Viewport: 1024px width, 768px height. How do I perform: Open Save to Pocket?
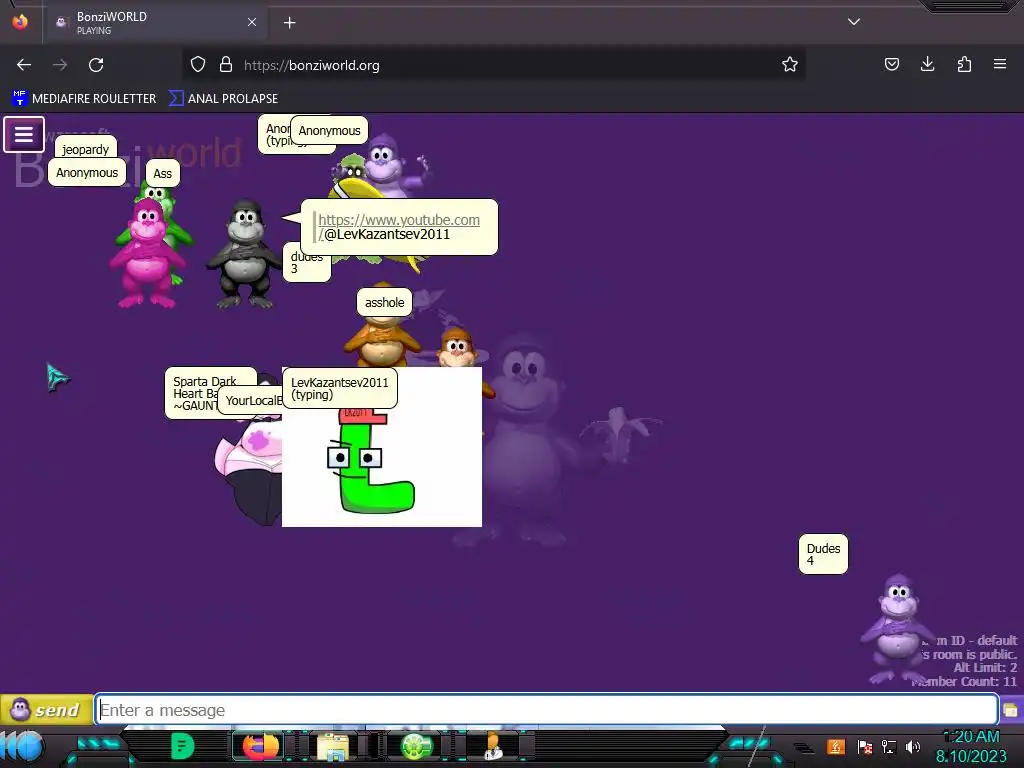coord(891,64)
